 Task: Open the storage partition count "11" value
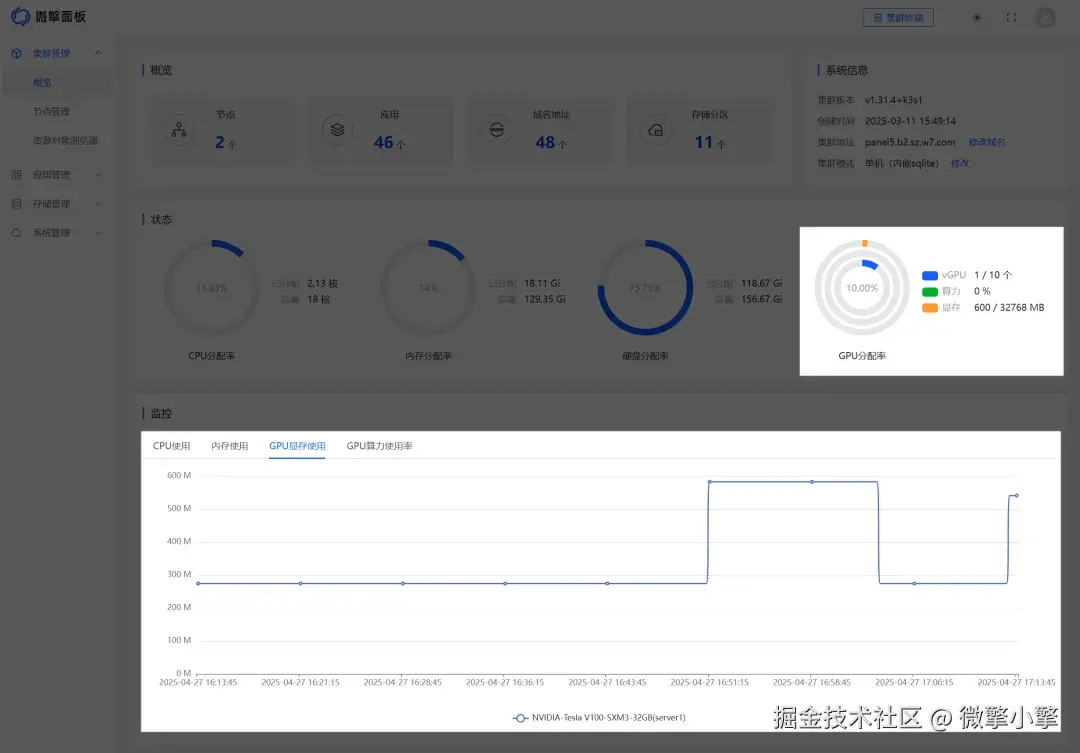pos(703,143)
